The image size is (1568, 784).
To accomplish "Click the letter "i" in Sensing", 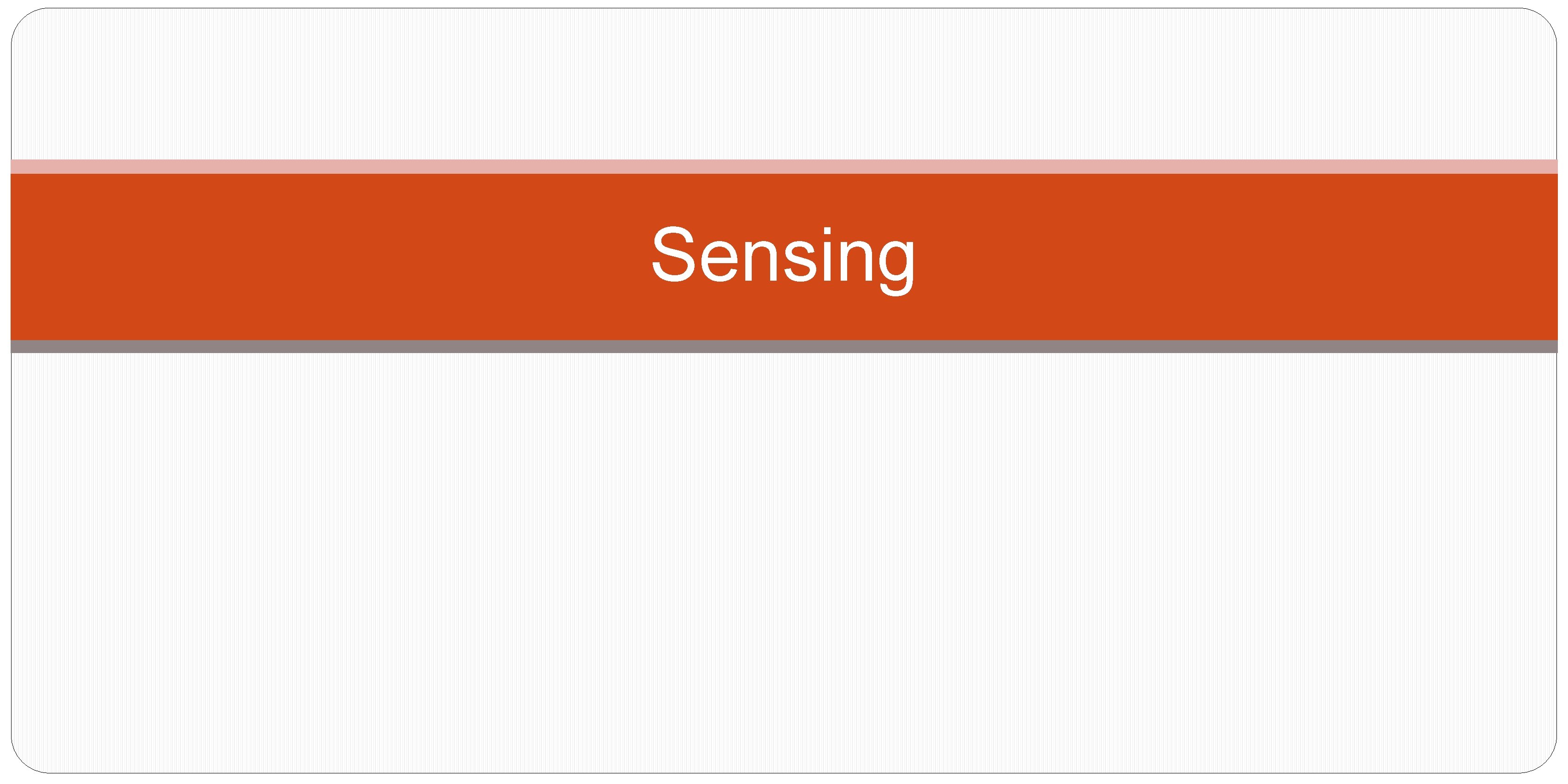I will [828, 256].
